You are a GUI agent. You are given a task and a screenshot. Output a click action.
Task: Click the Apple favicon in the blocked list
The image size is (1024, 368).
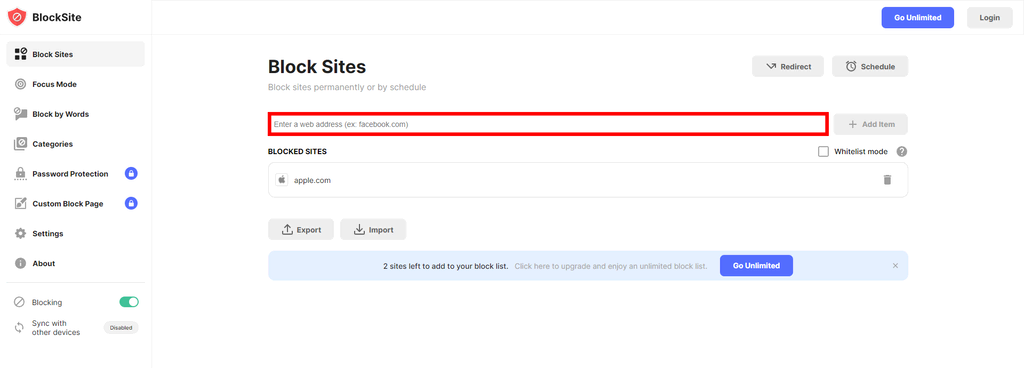[282, 179]
